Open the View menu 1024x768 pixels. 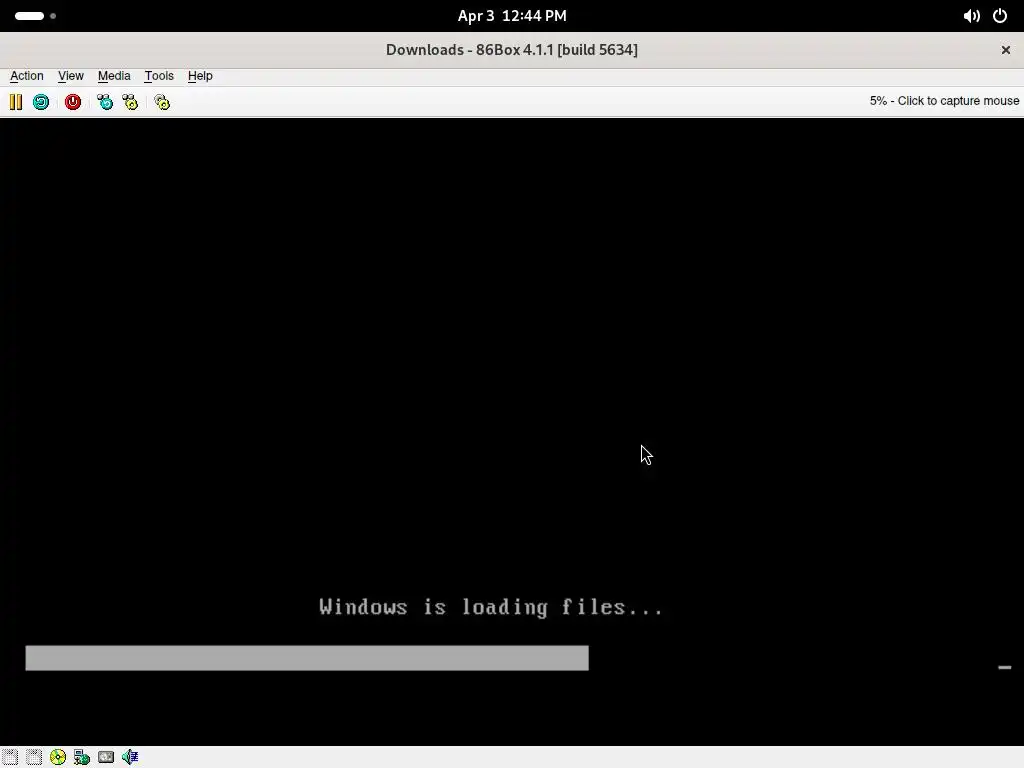(71, 76)
